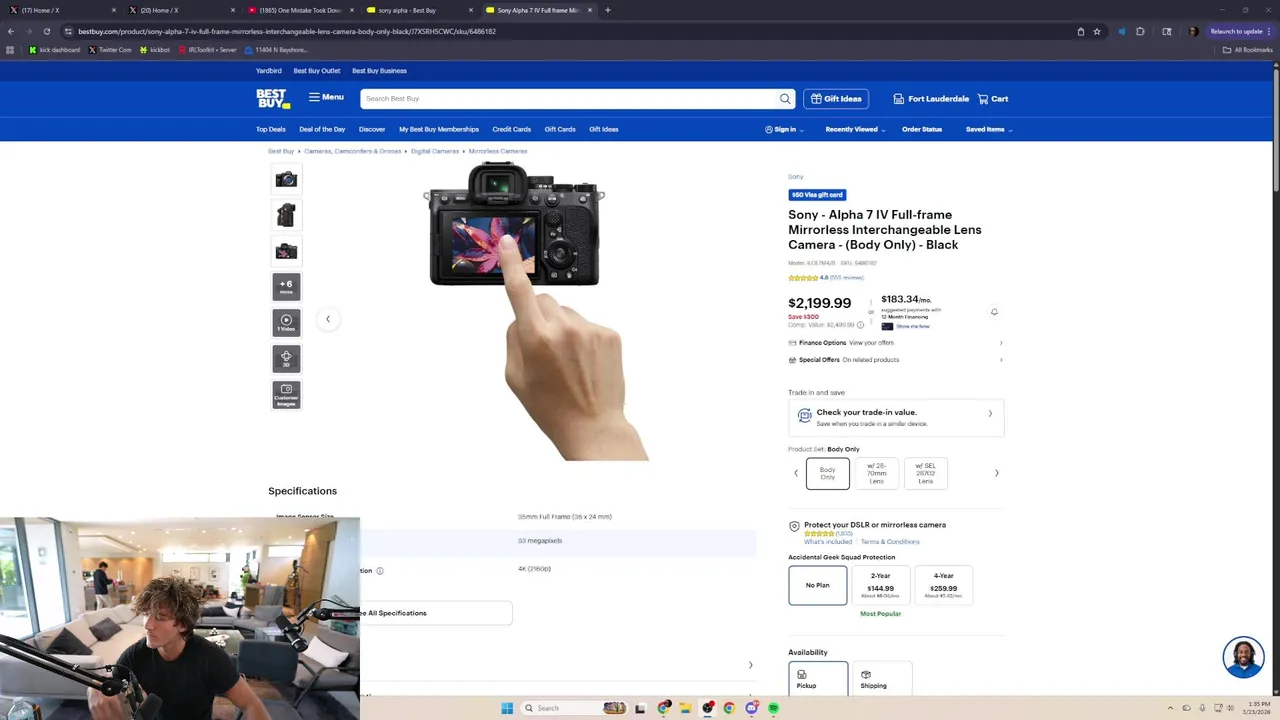Screen dimensions: 1280x720
Task: Show previous product set options arrow
Action: pyautogui.click(x=796, y=473)
